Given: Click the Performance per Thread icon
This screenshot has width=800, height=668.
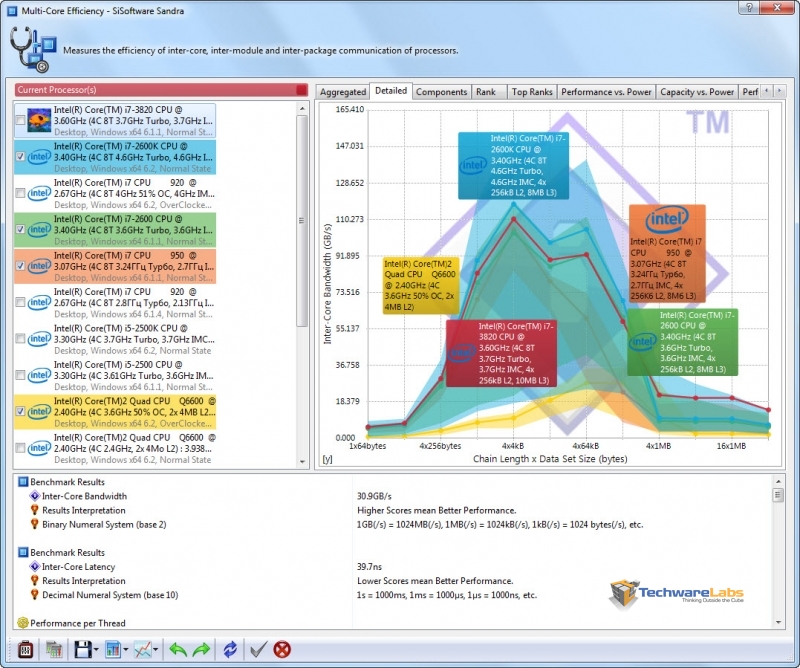Looking at the screenshot, I should click(x=22, y=623).
